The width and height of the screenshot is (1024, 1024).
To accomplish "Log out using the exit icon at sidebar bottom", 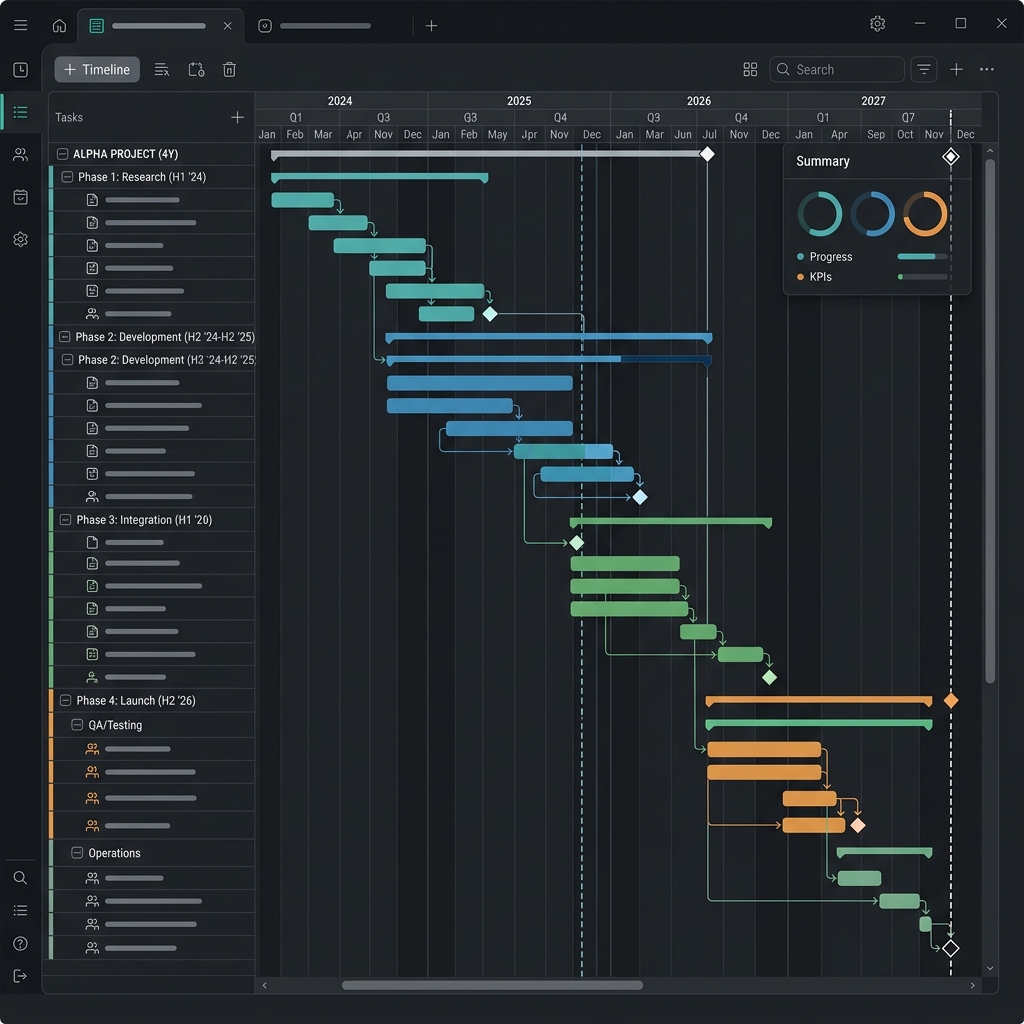I will click(20, 976).
